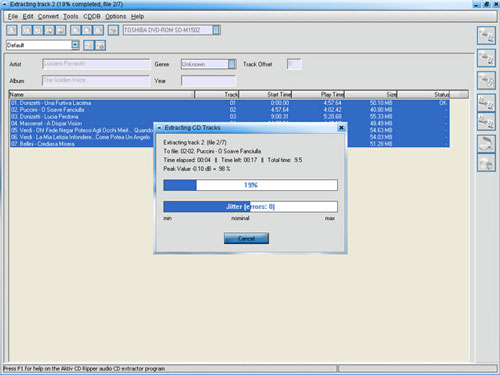The width and height of the screenshot is (500, 375).
Task: Click the second CD-to-compressed-audio icon in right sidebar
Action: point(486,58)
